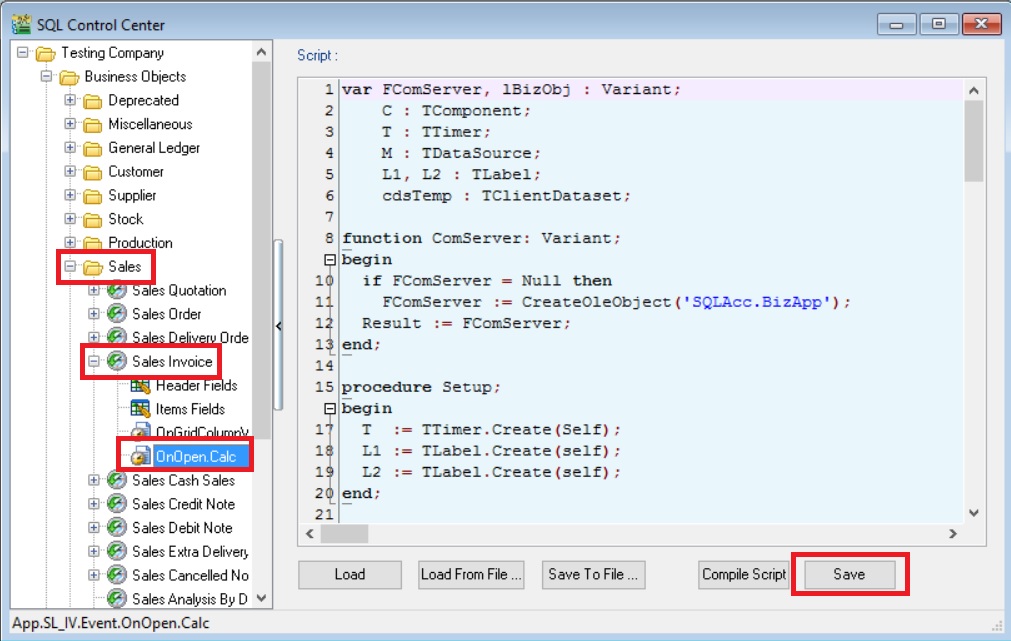The width and height of the screenshot is (1011, 641).
Task: Click the Items Fields table icon
Action: pos(140,409)
